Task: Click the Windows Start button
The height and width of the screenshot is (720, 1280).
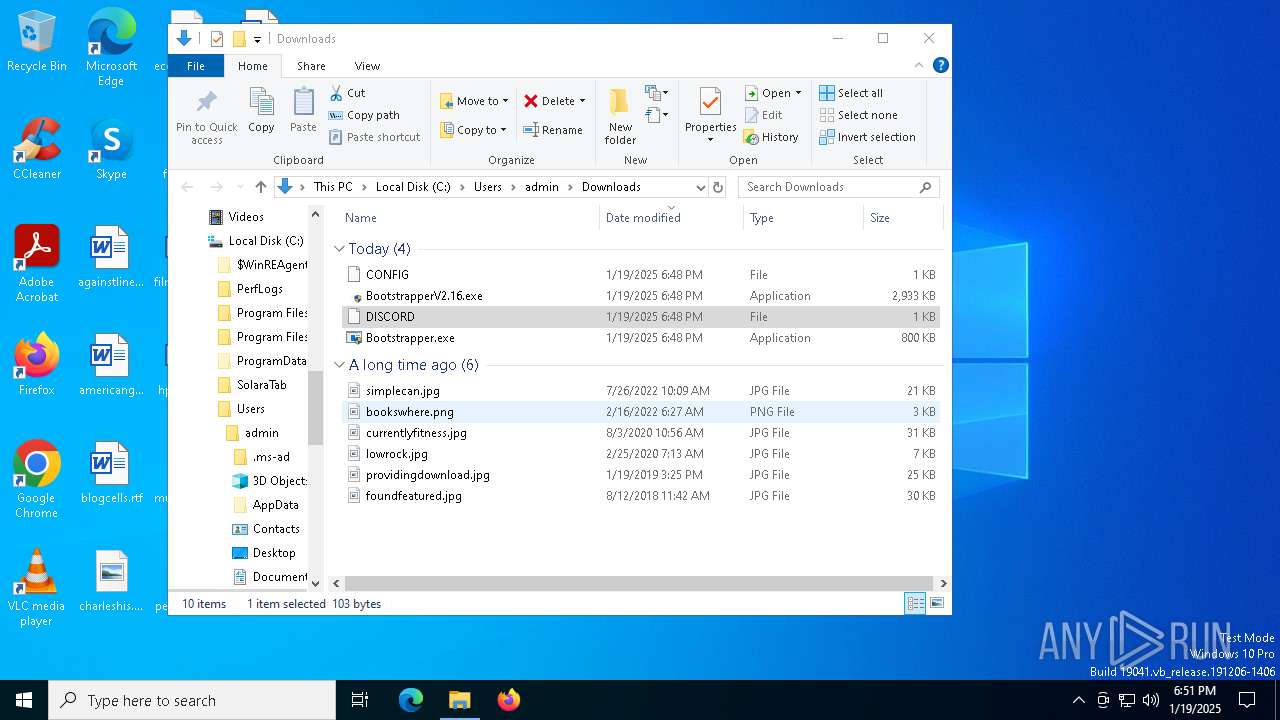Action: tap(24, 700)
